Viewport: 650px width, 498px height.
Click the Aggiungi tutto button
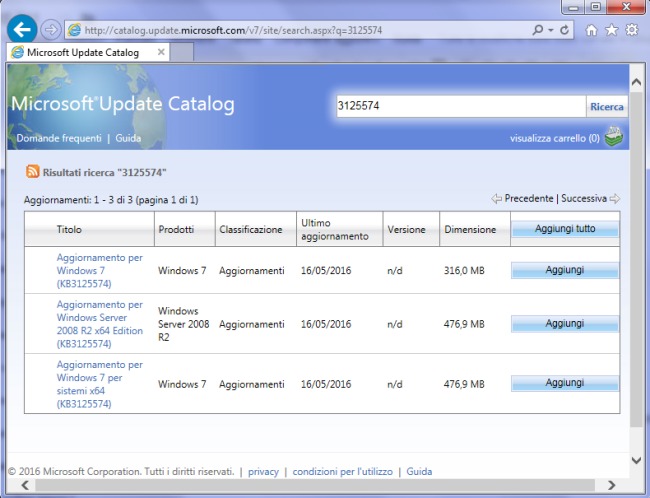point(565,229)
